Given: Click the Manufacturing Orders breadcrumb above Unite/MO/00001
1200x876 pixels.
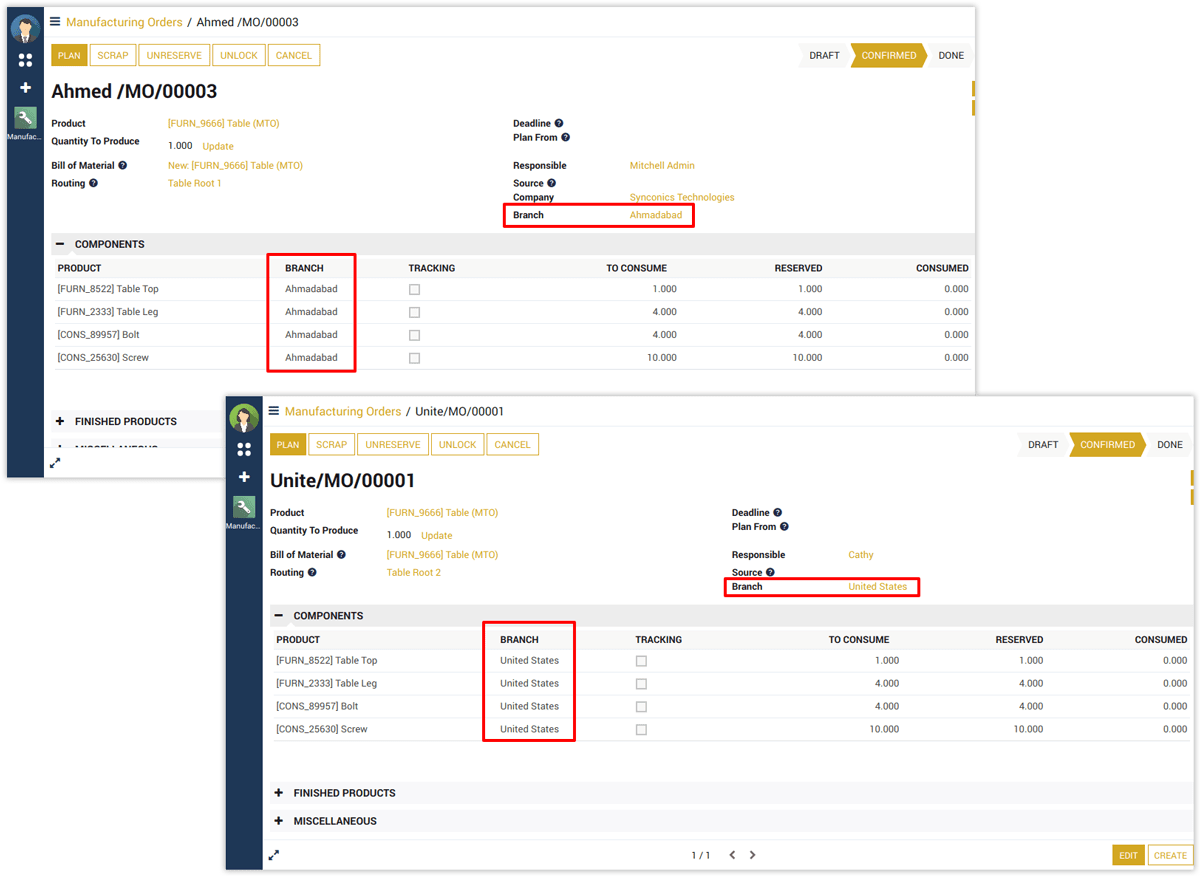Looking at the screenshot, I should pyautogui.click(x=342, y=411).
